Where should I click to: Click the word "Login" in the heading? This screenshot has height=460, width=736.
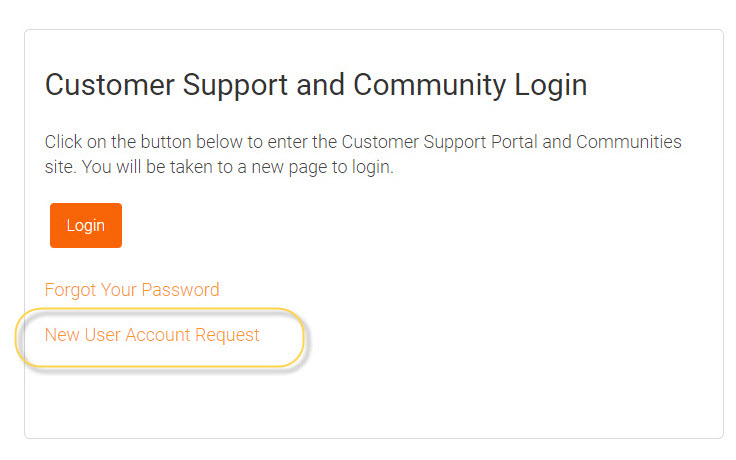(x=550, y=85)
